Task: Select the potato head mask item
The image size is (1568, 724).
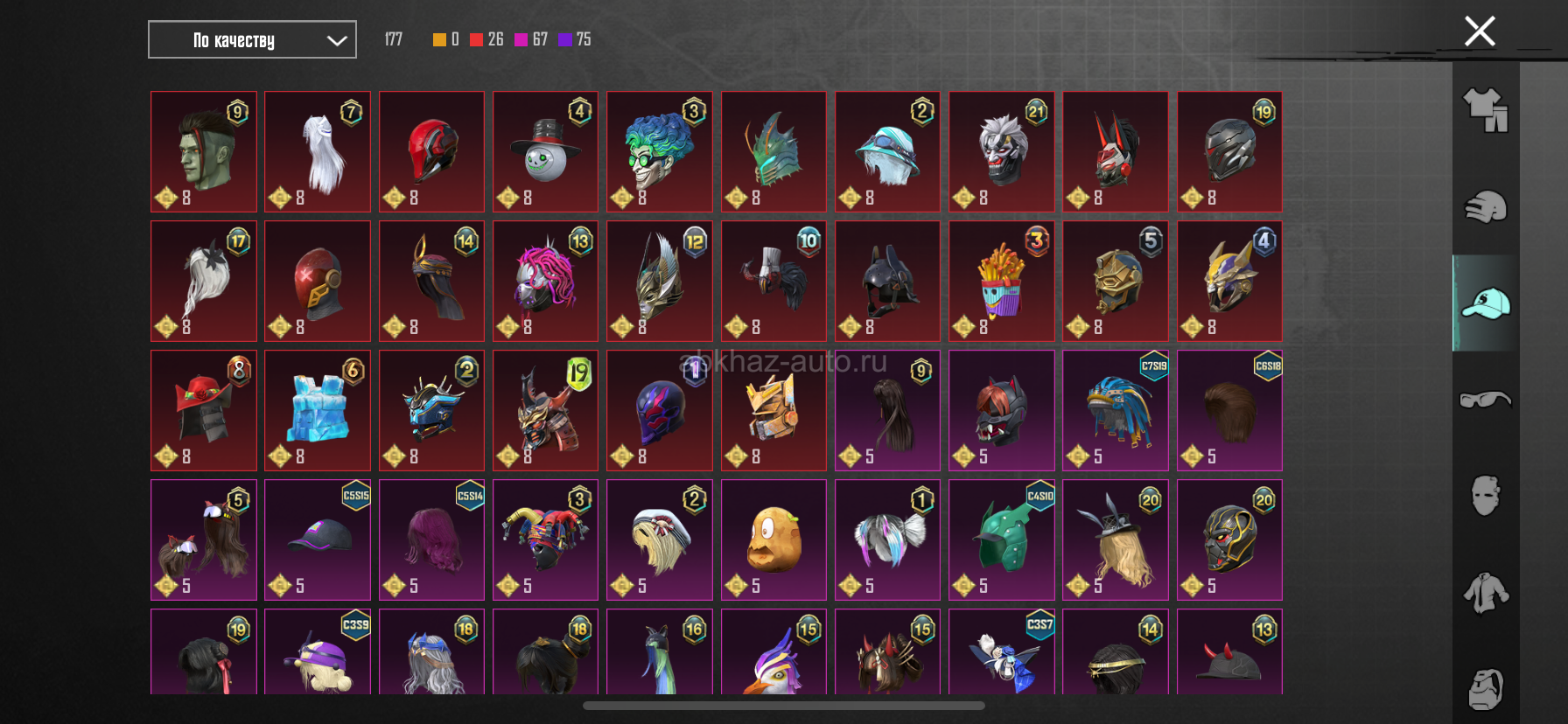Action: coord(773,540)
